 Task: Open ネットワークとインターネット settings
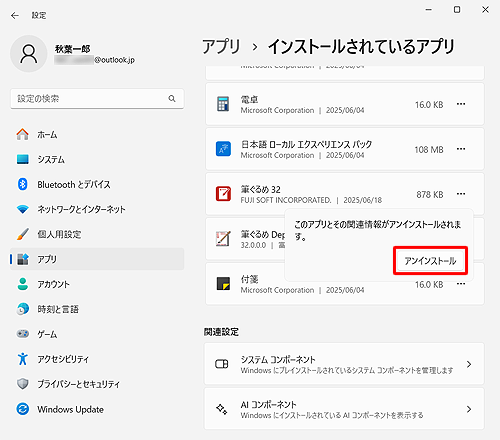pyautogui.click(x=97, y=209)
